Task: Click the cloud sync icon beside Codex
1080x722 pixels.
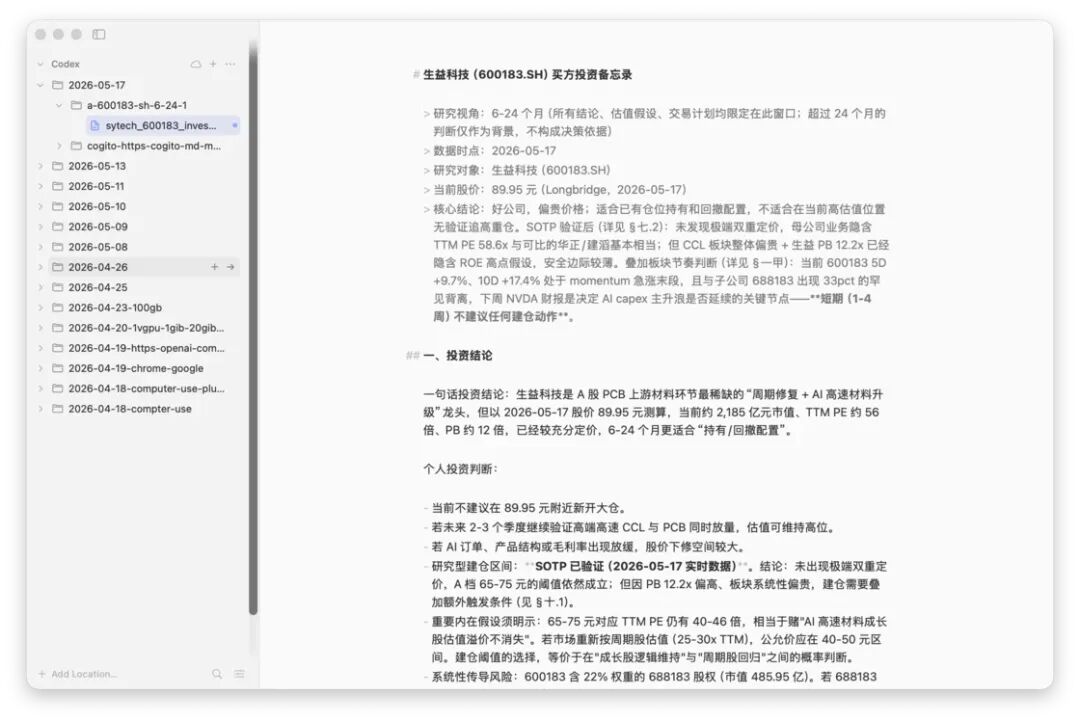Action: [x=196, y=64]
